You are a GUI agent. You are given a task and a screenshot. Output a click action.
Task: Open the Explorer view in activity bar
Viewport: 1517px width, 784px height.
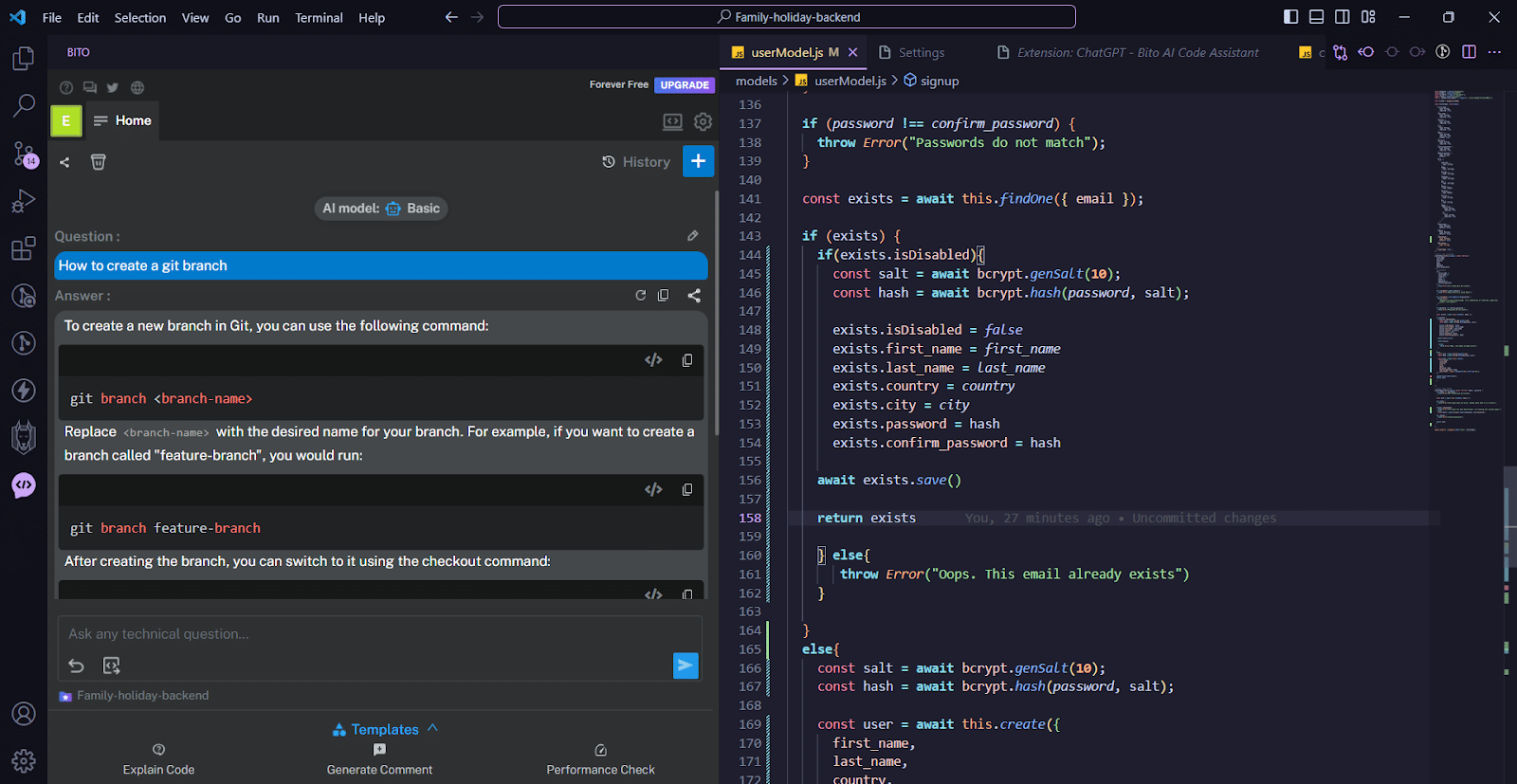[24, 58]
